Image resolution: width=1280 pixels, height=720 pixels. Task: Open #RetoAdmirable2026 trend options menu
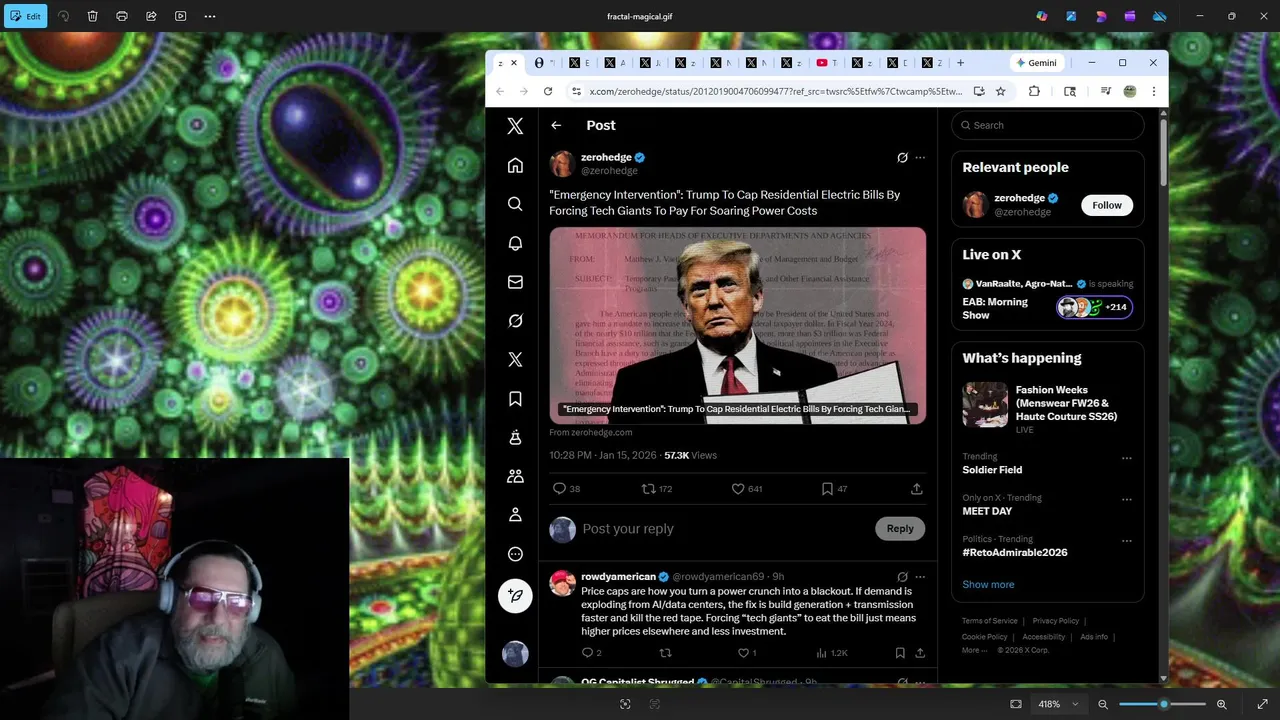[1126, 540]
